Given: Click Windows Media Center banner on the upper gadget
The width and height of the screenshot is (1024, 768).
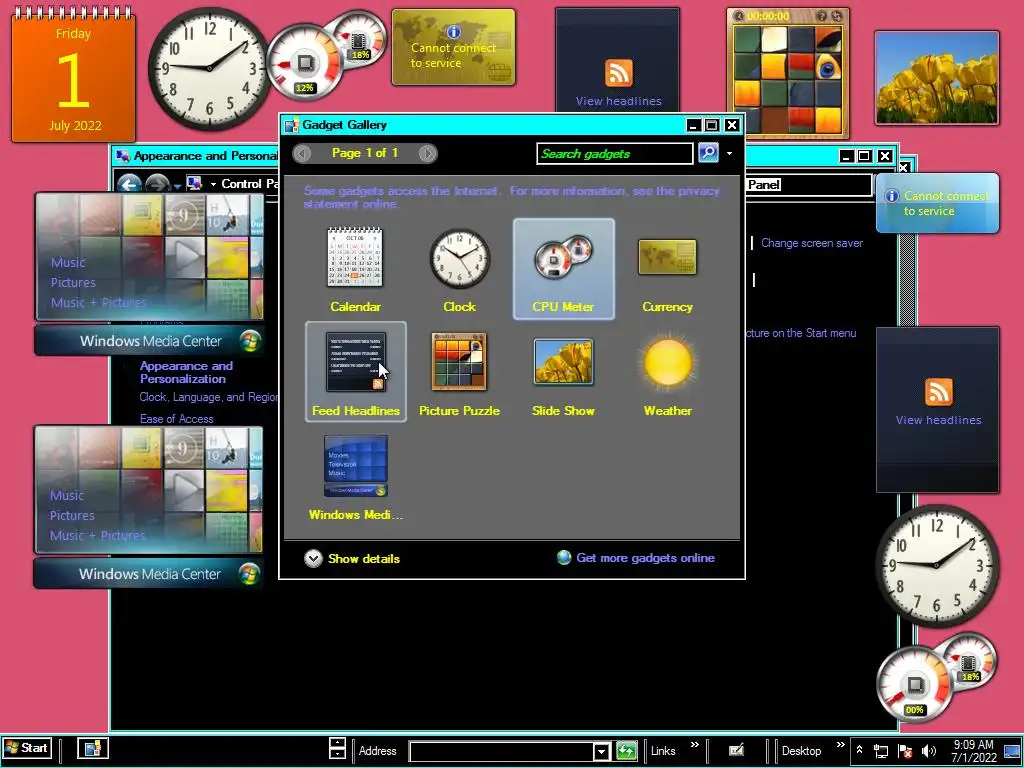Looking at the screenshot, I should point(149,341).
